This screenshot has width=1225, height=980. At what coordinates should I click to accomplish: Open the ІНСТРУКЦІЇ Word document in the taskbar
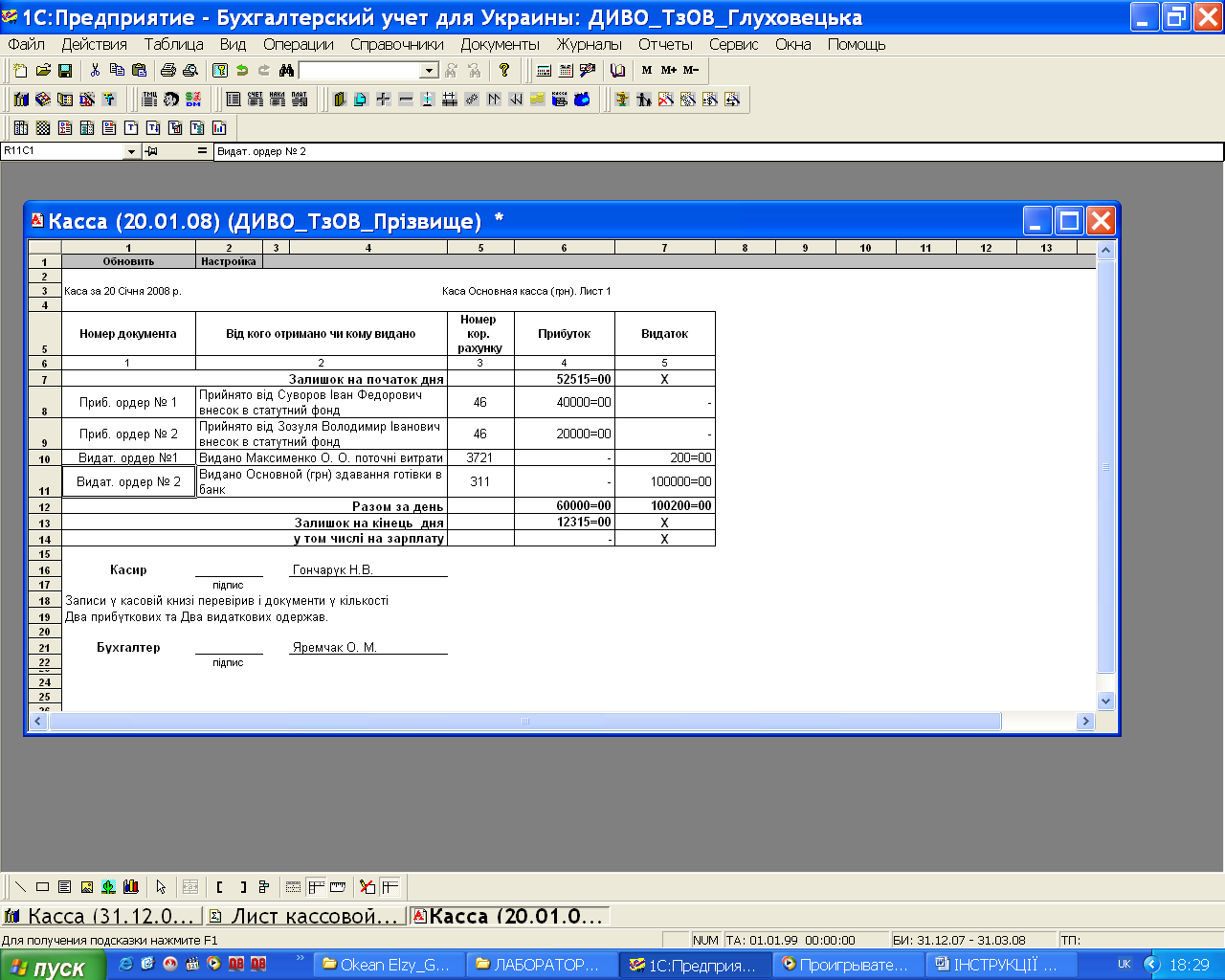(1002, 965)
